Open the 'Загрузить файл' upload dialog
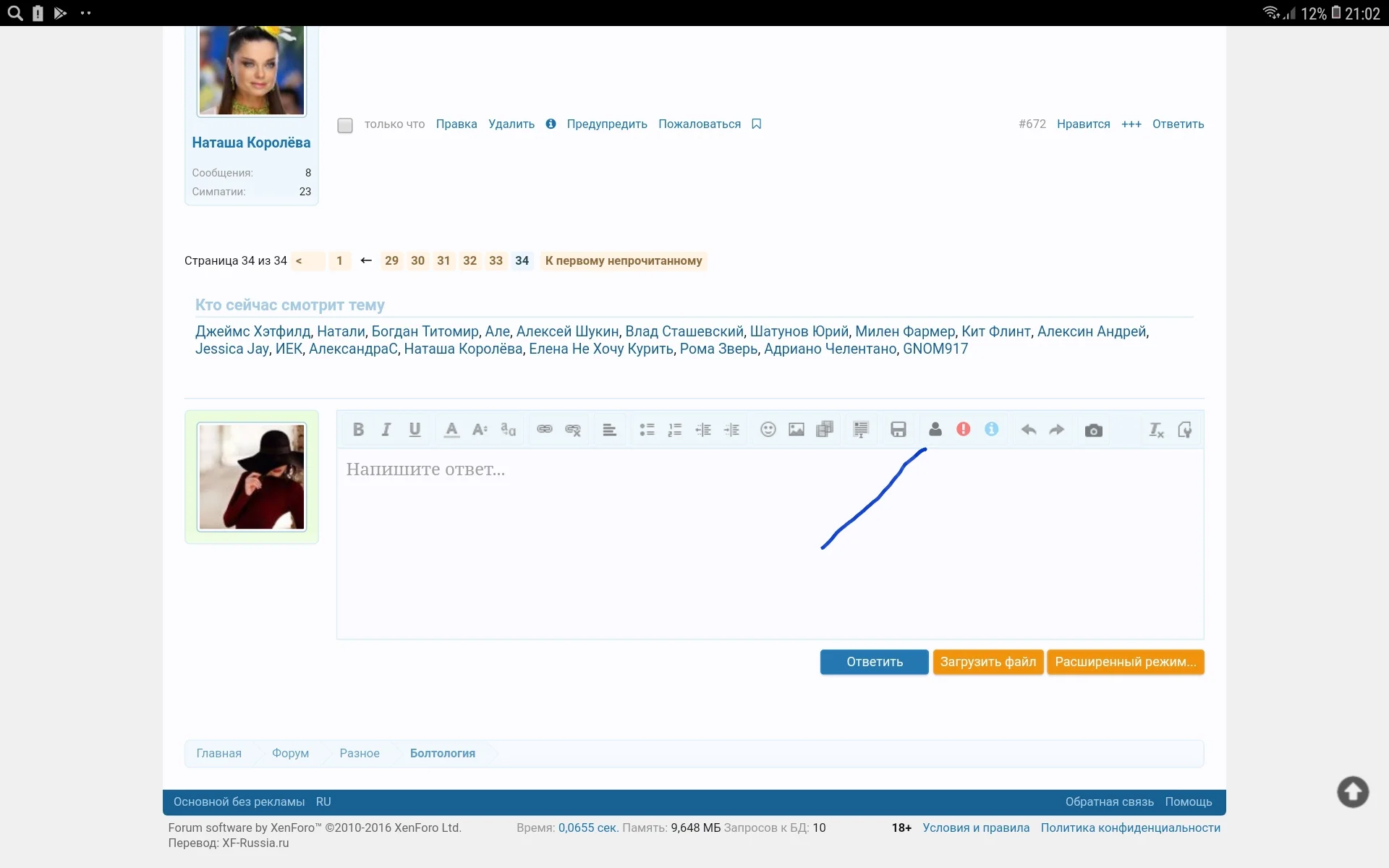1389x868 pixels. click(988, 661)
